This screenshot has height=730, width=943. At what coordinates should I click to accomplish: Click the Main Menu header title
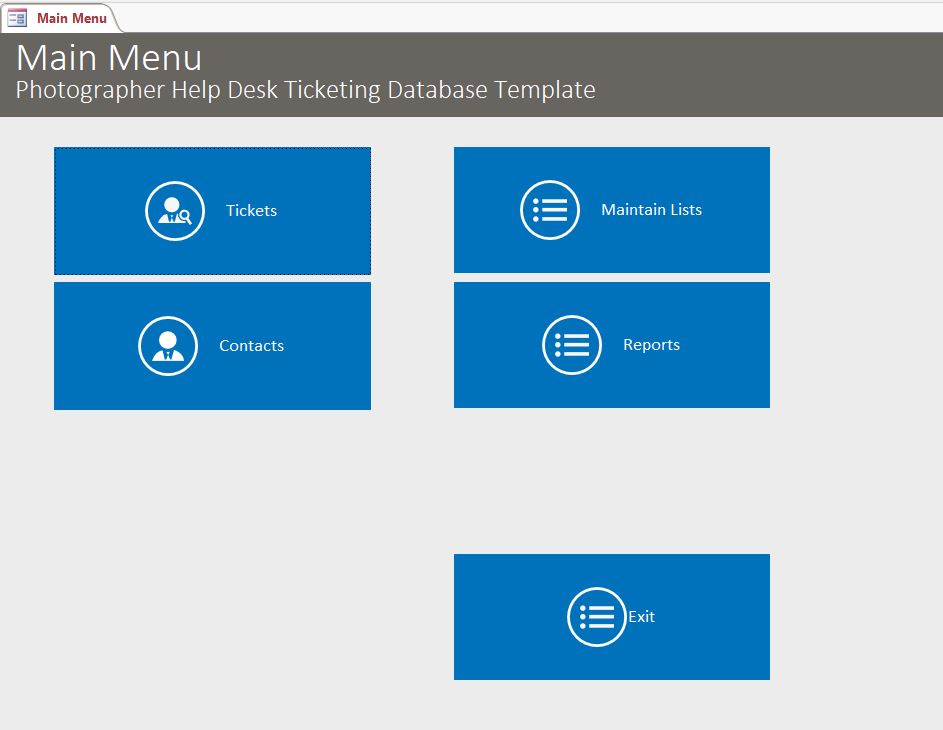[109, 58]
